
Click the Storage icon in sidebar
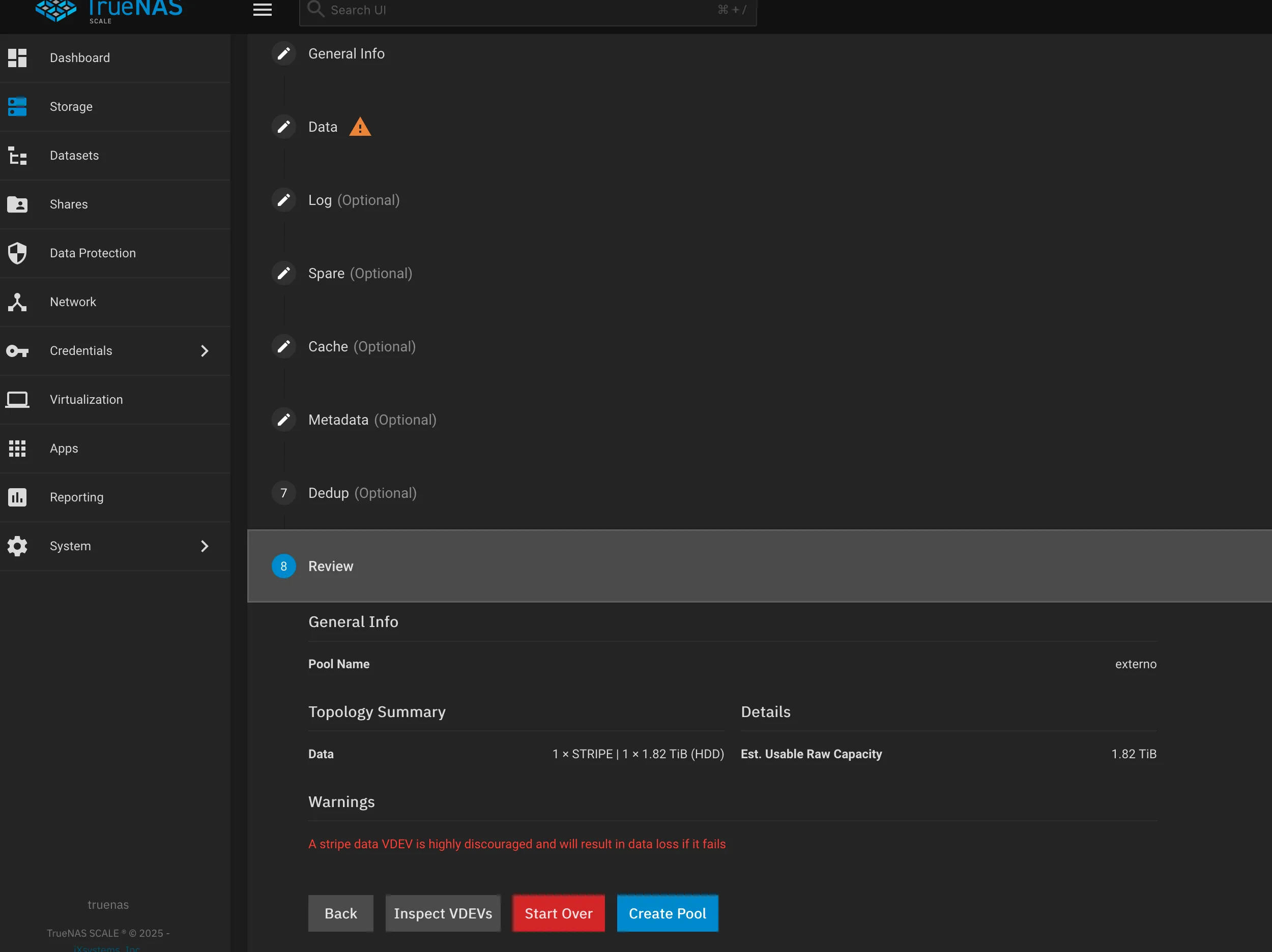click(x=17, y=107)
